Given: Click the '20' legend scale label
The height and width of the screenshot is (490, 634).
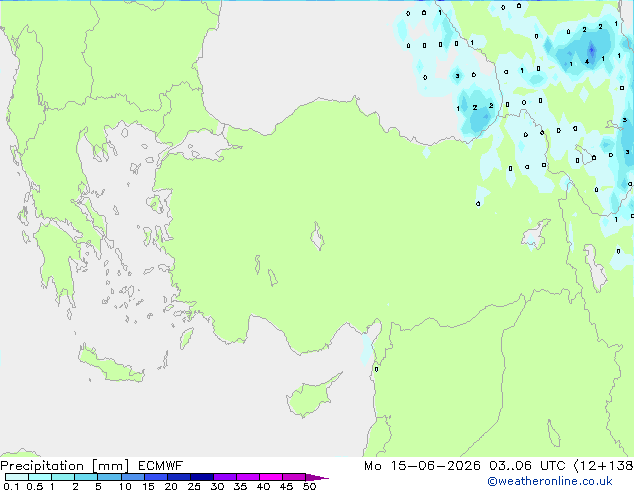Looking at the screenshot, I should tap(171, 486).
